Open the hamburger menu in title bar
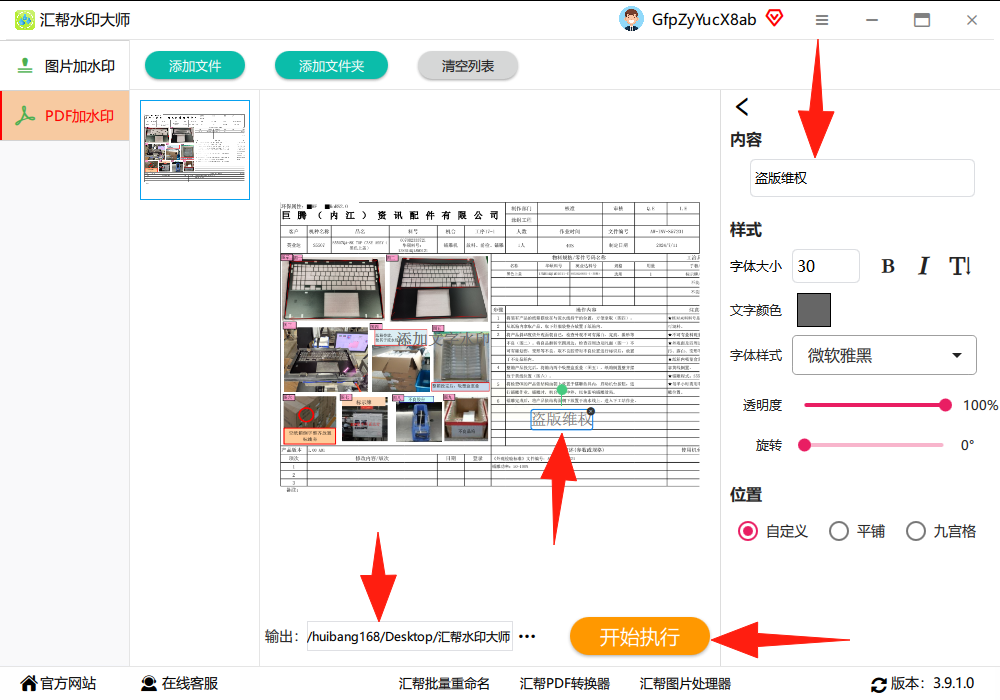This screenshot has height=700, width=1000. click(822, 20)
